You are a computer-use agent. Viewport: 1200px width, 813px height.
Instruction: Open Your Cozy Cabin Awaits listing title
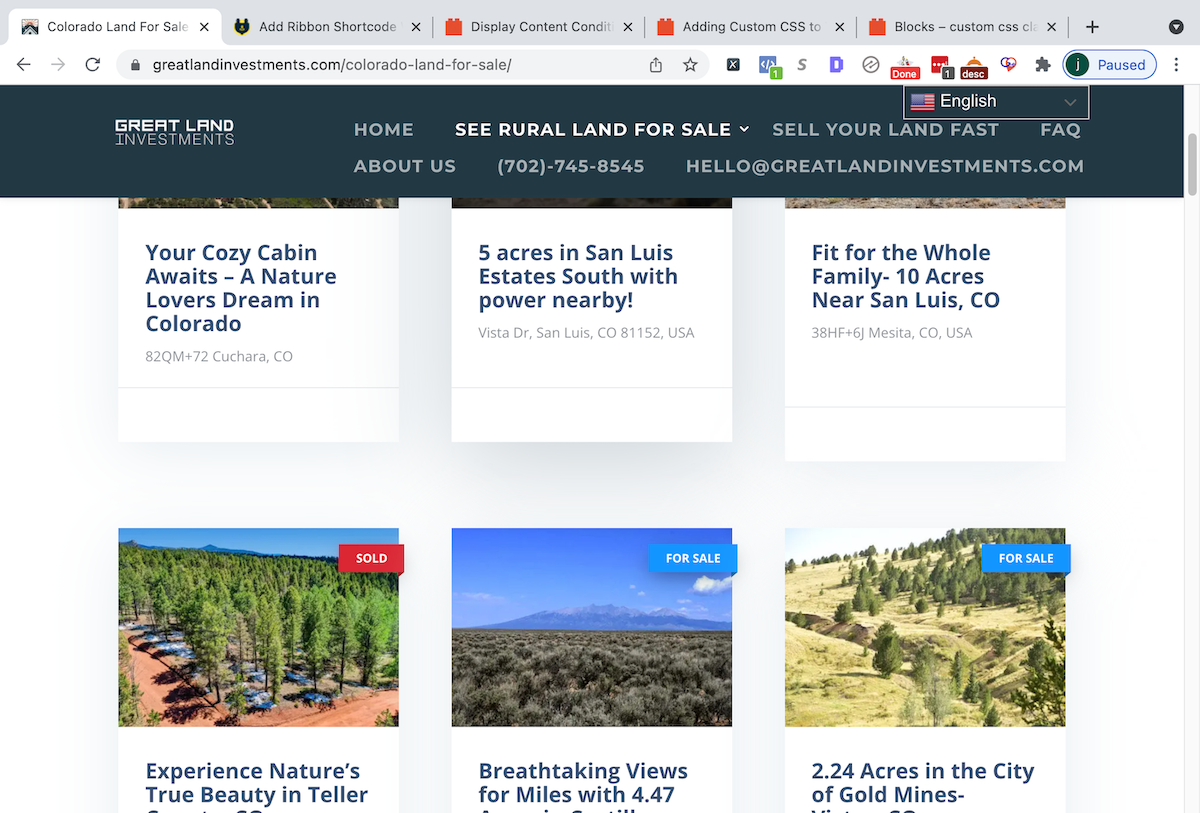tap(241, 288)
